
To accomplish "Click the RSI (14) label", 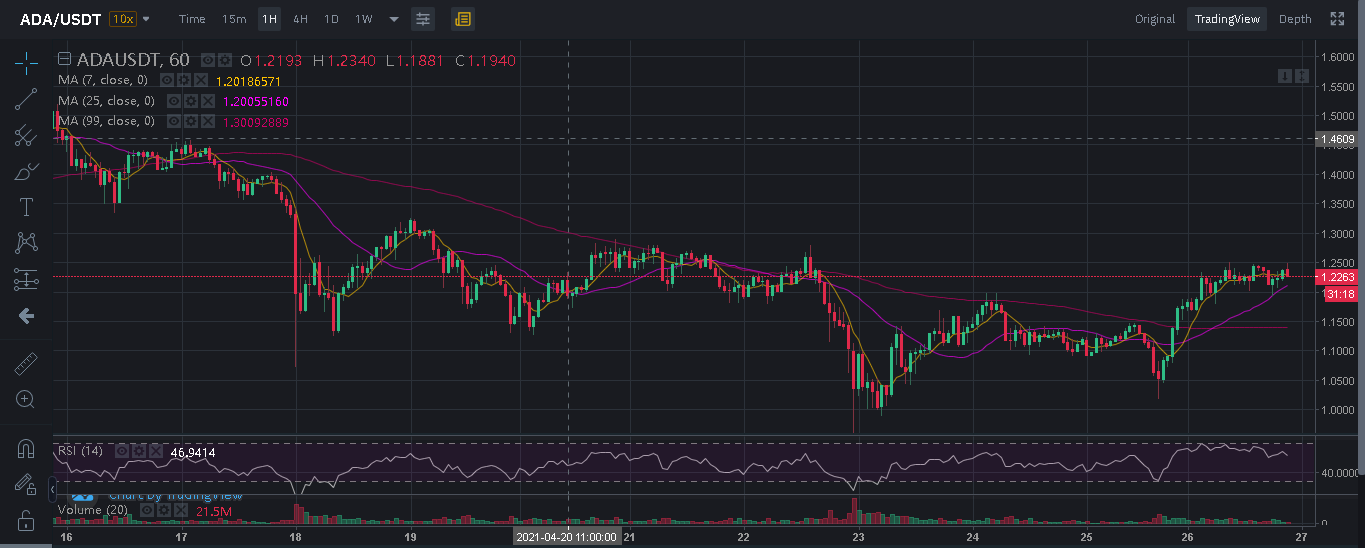I will point(80,451).
